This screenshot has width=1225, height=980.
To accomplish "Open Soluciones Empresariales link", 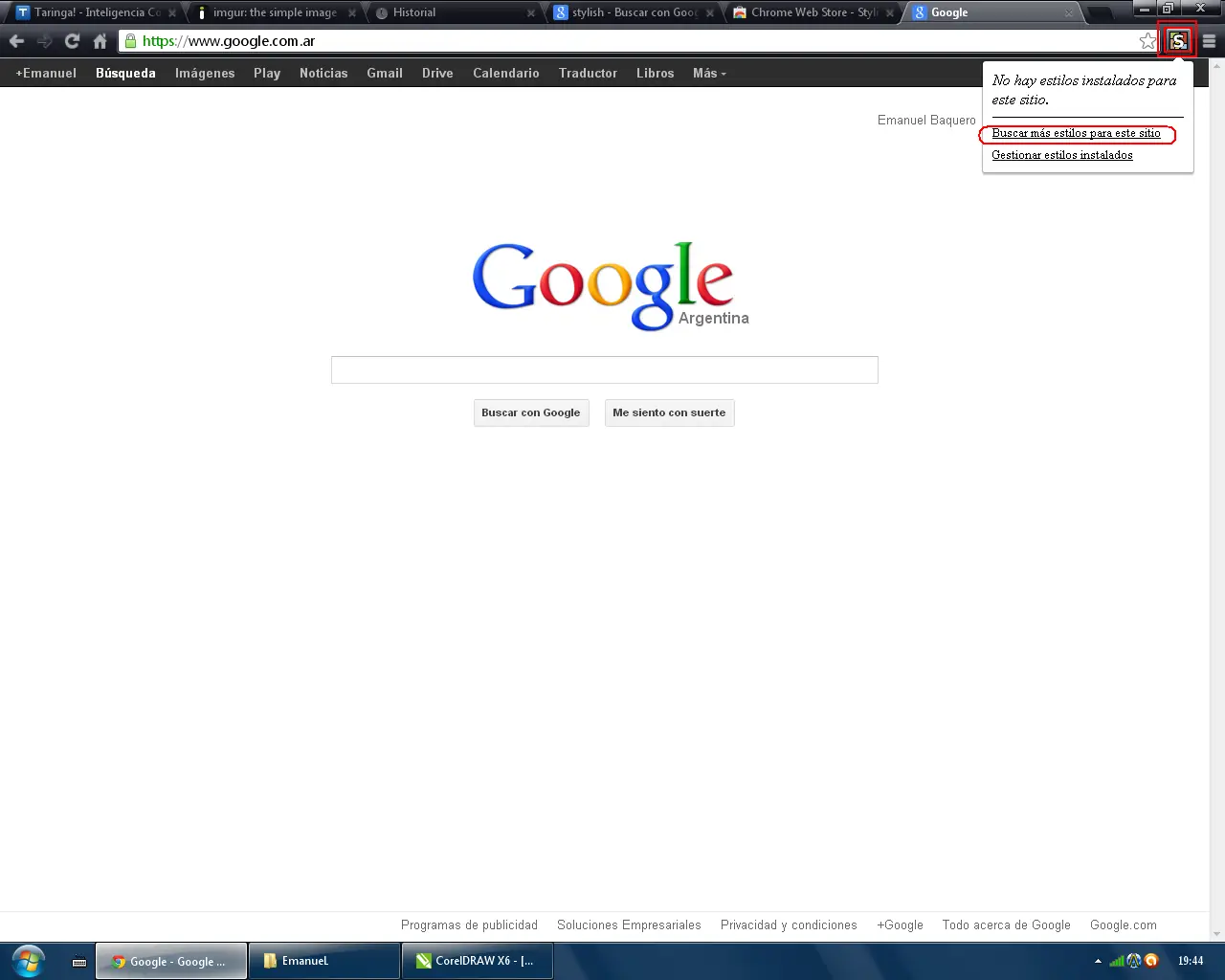I will (x=629, y=924).
